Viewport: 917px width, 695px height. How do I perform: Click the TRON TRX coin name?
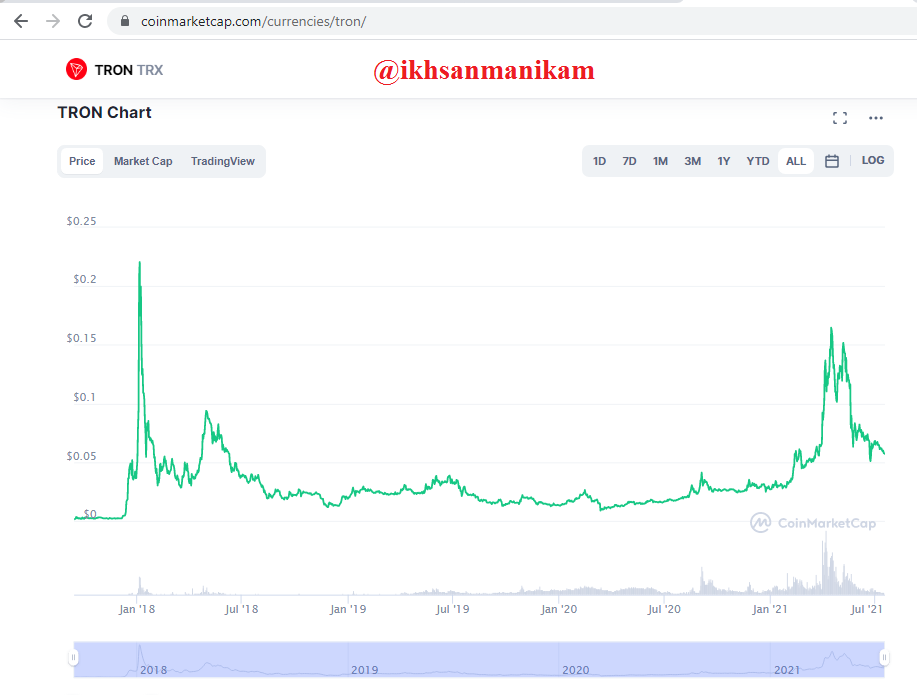129,70
